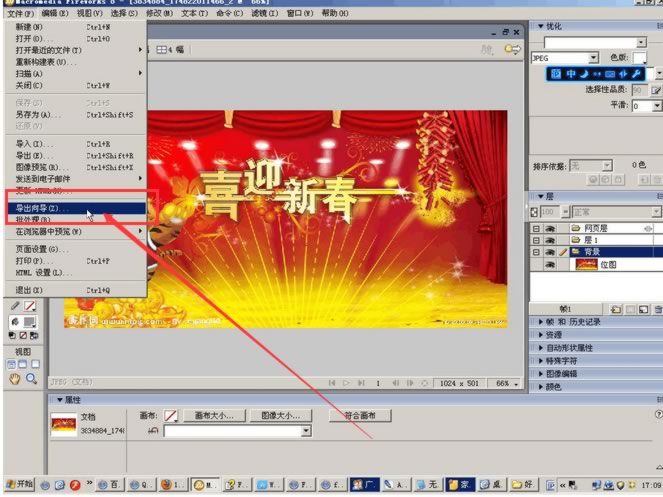Screen dimensions: 663x497
Task: Open the 滤镜 menu
Action: pyautogui.click(x=265, y=13)
